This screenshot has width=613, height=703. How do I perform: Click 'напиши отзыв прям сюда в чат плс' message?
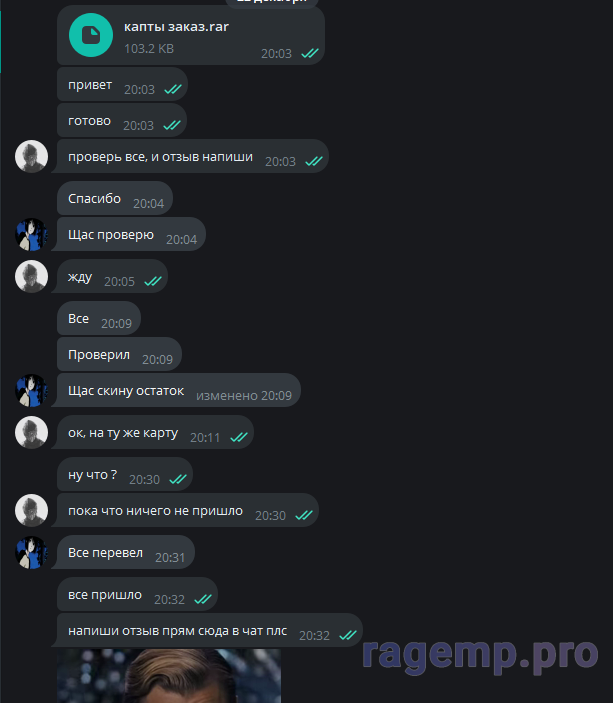click(x=207, y=630)
